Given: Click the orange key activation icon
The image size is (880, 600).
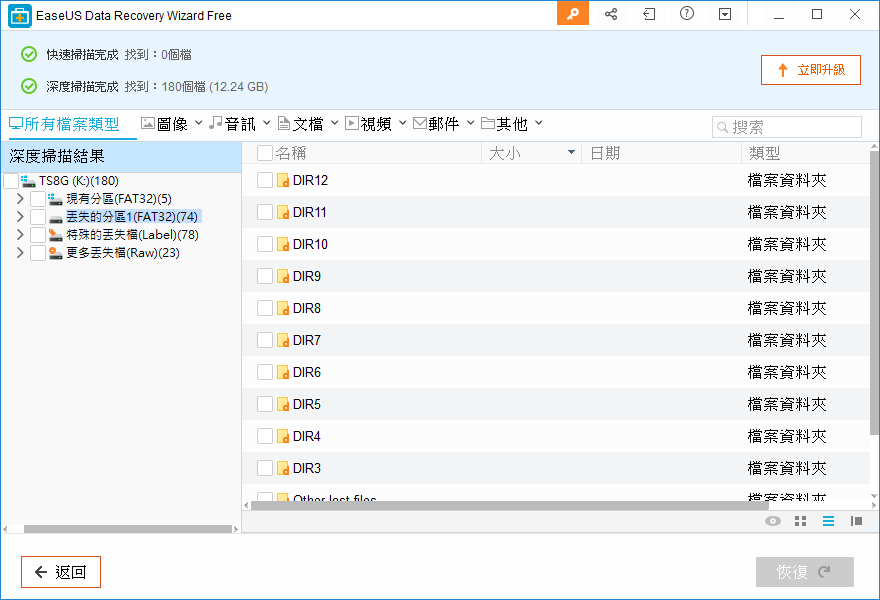Looking at the screenshot, I should [x=572, y=14].
